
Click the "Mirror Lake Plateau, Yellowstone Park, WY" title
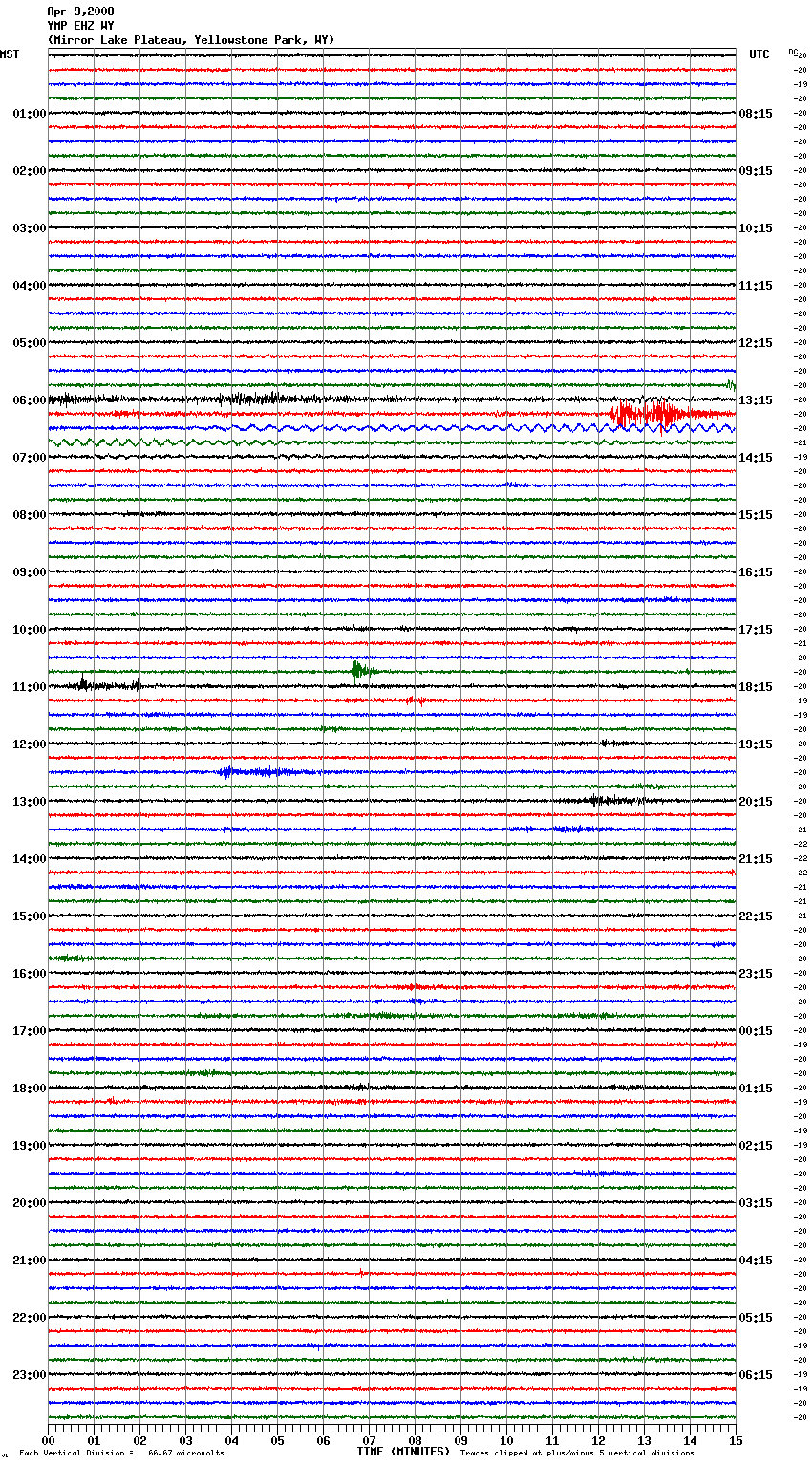pyautogui.click(x=191, y=40)
